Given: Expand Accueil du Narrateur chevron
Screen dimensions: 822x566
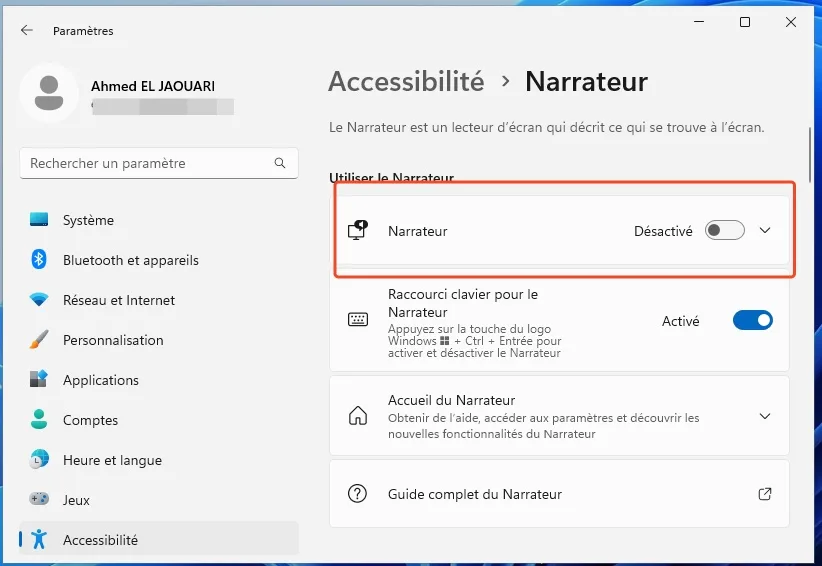Looking at the screenshot, I should point(765,416).
